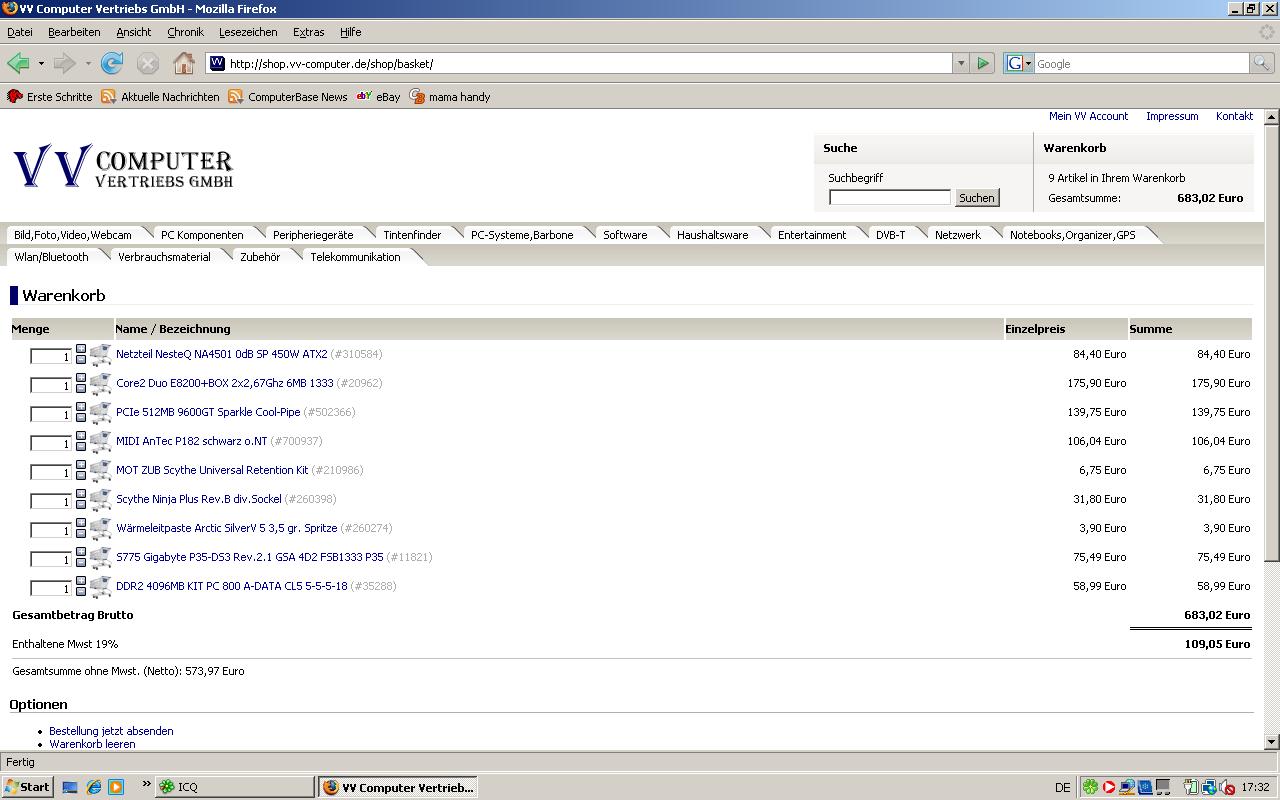Switch to the PC Komponenten category tab

[202, 235]
